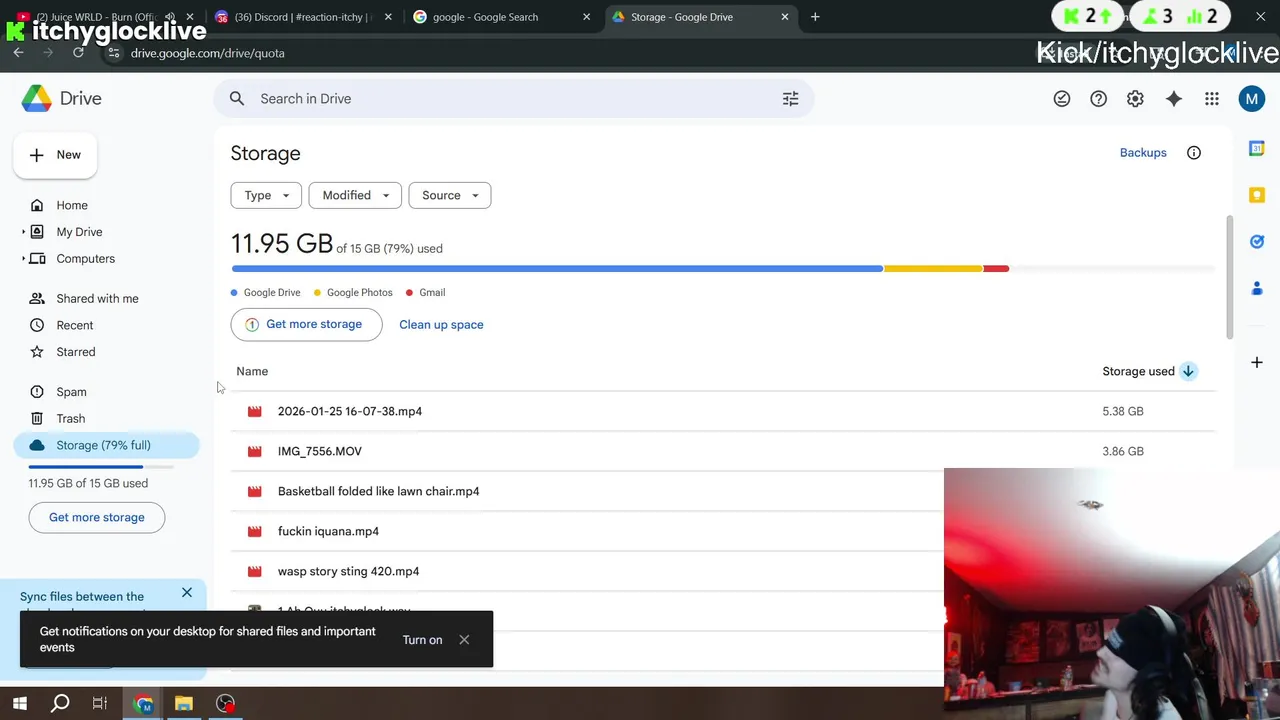Open a new browser tab
1280x720 pixels.
[x=815, y=17]
